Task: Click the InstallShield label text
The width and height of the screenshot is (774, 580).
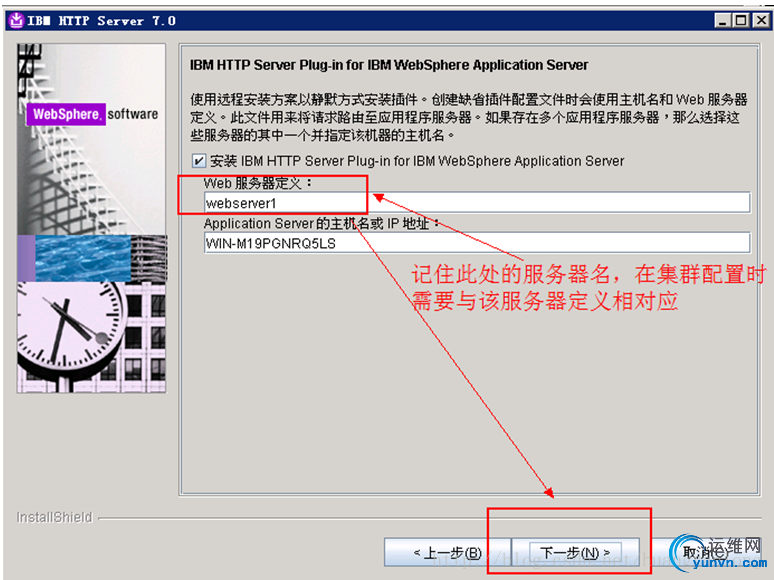Action: coord(54,517)
